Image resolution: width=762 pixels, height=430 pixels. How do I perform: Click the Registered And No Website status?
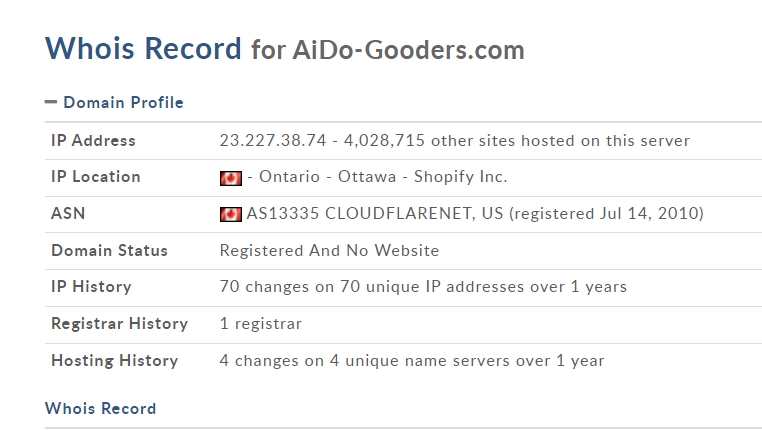329,251
